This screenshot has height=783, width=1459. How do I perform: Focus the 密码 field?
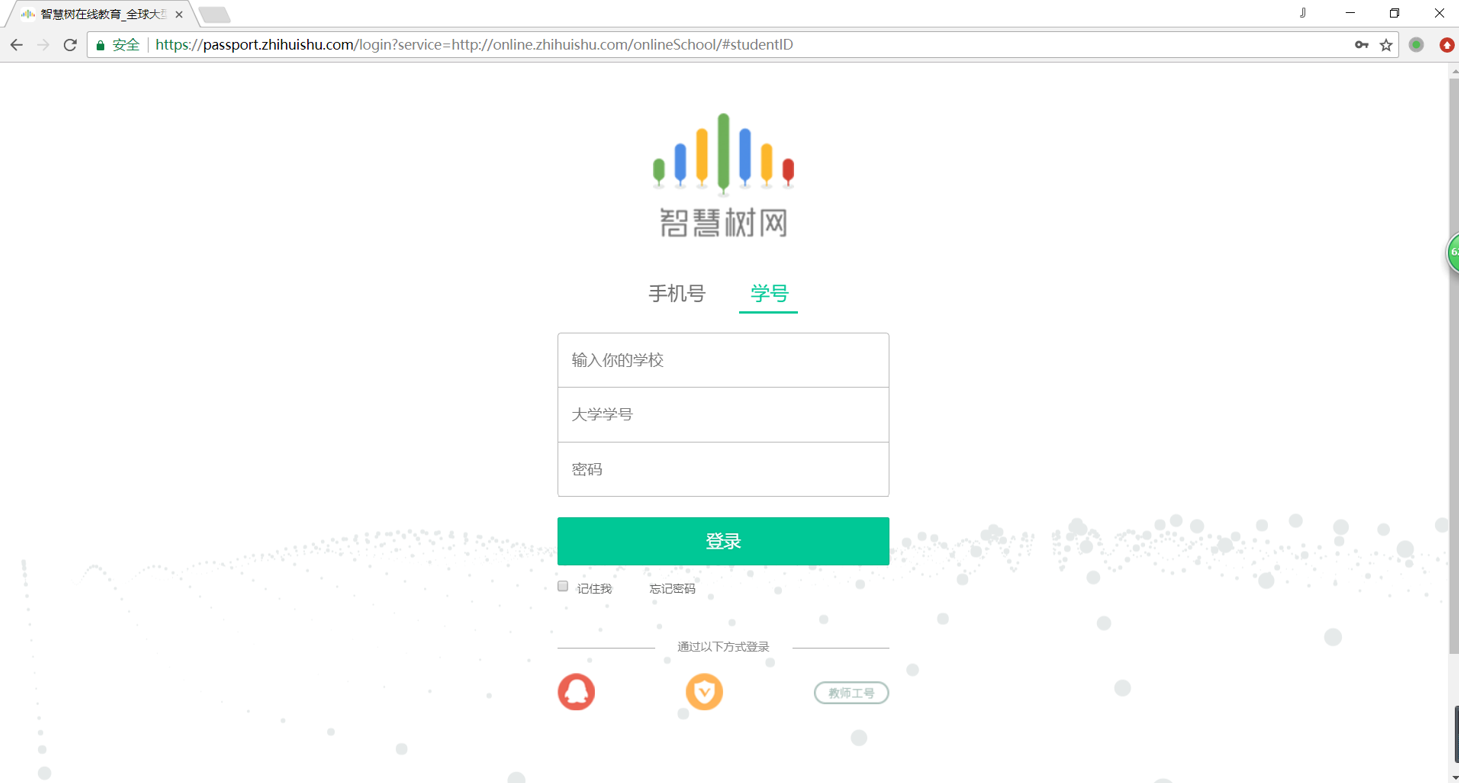pyautogui.click(x=723, y=469)
